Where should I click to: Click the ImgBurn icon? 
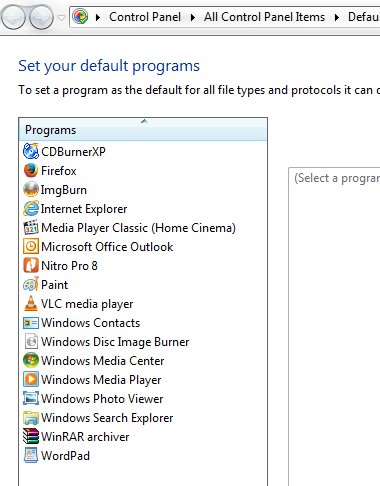click(31, 189)
